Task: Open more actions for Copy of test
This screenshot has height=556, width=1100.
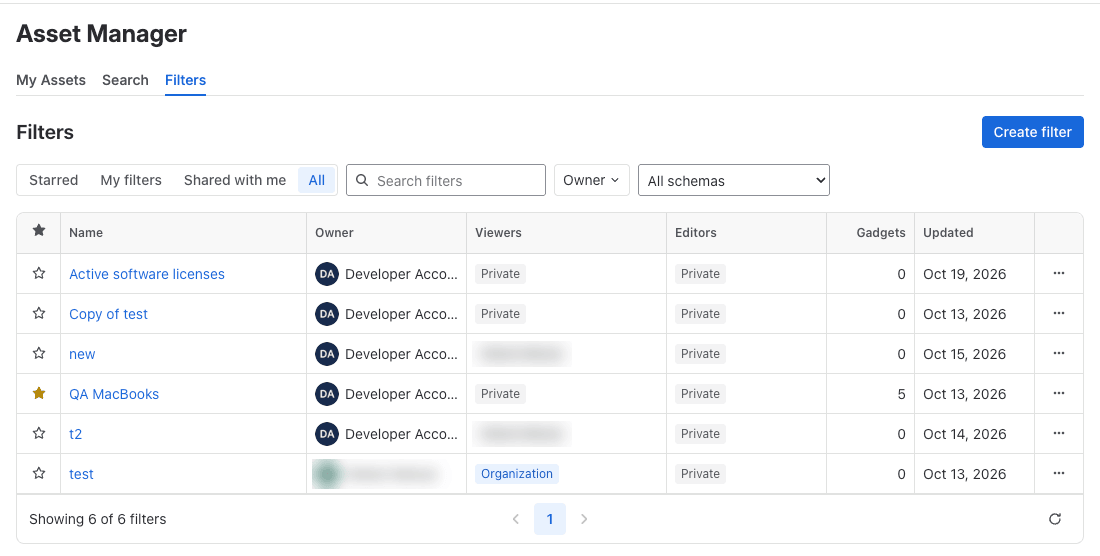Action: 1059,313
